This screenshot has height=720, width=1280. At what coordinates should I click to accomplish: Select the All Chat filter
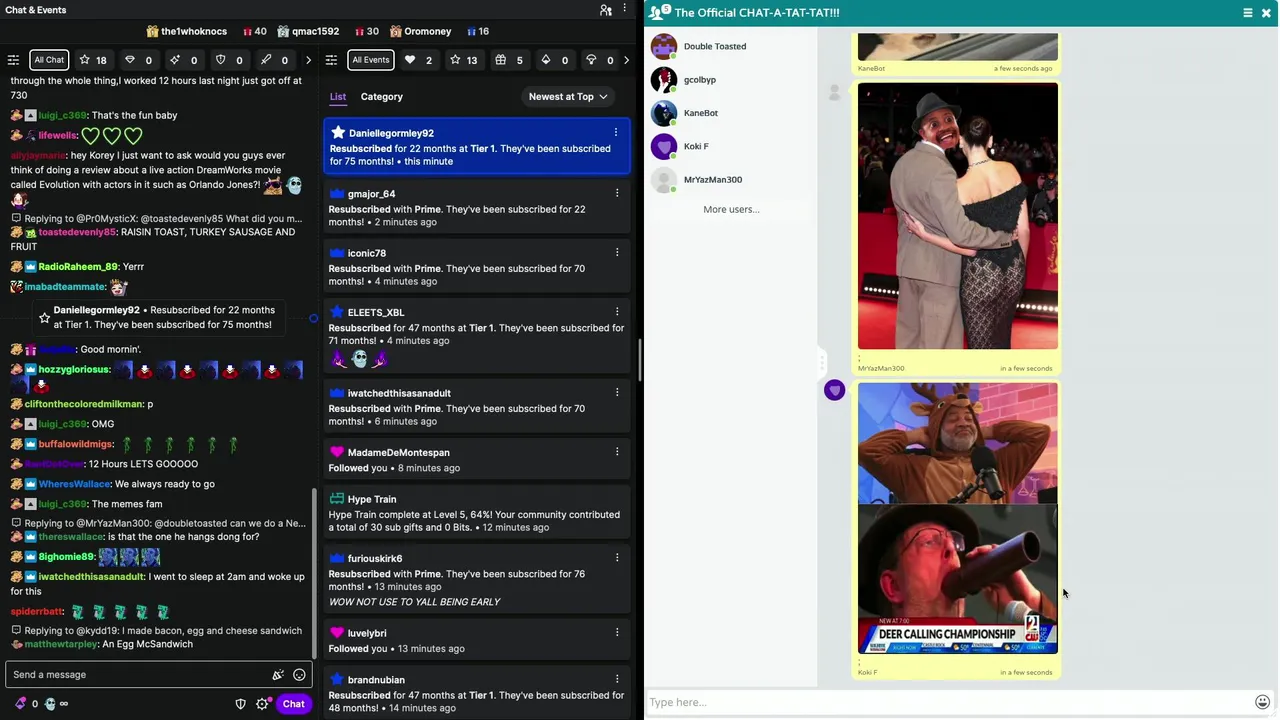[49, 60]
